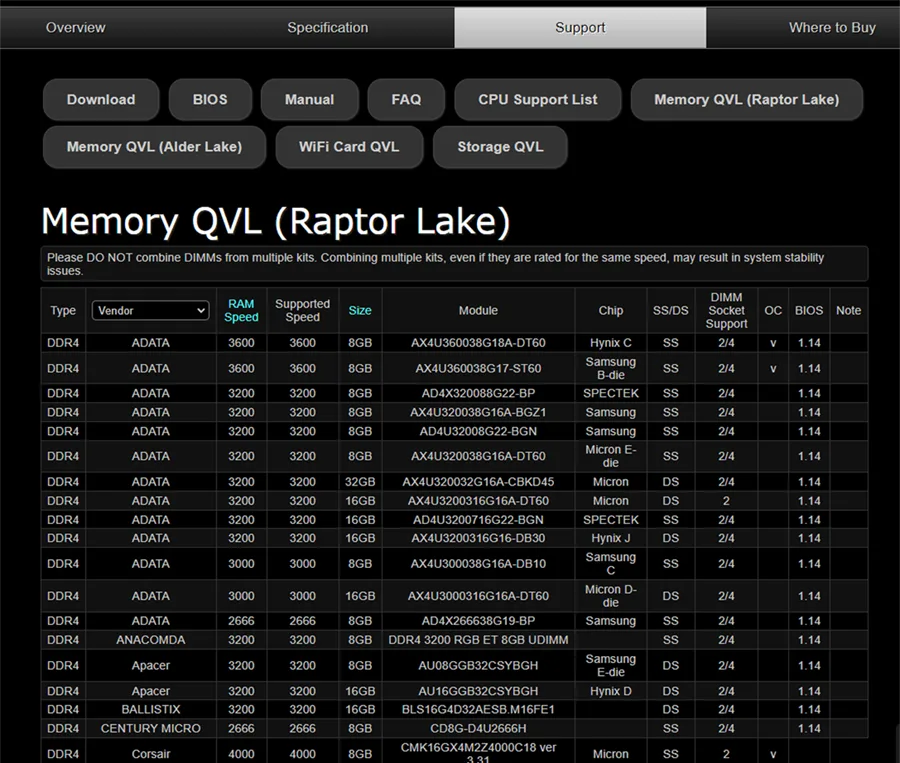The height and width of the screenshot is (763, 900).
Task: Click the Micron E-die chip cell
Action: pos(611,456)
